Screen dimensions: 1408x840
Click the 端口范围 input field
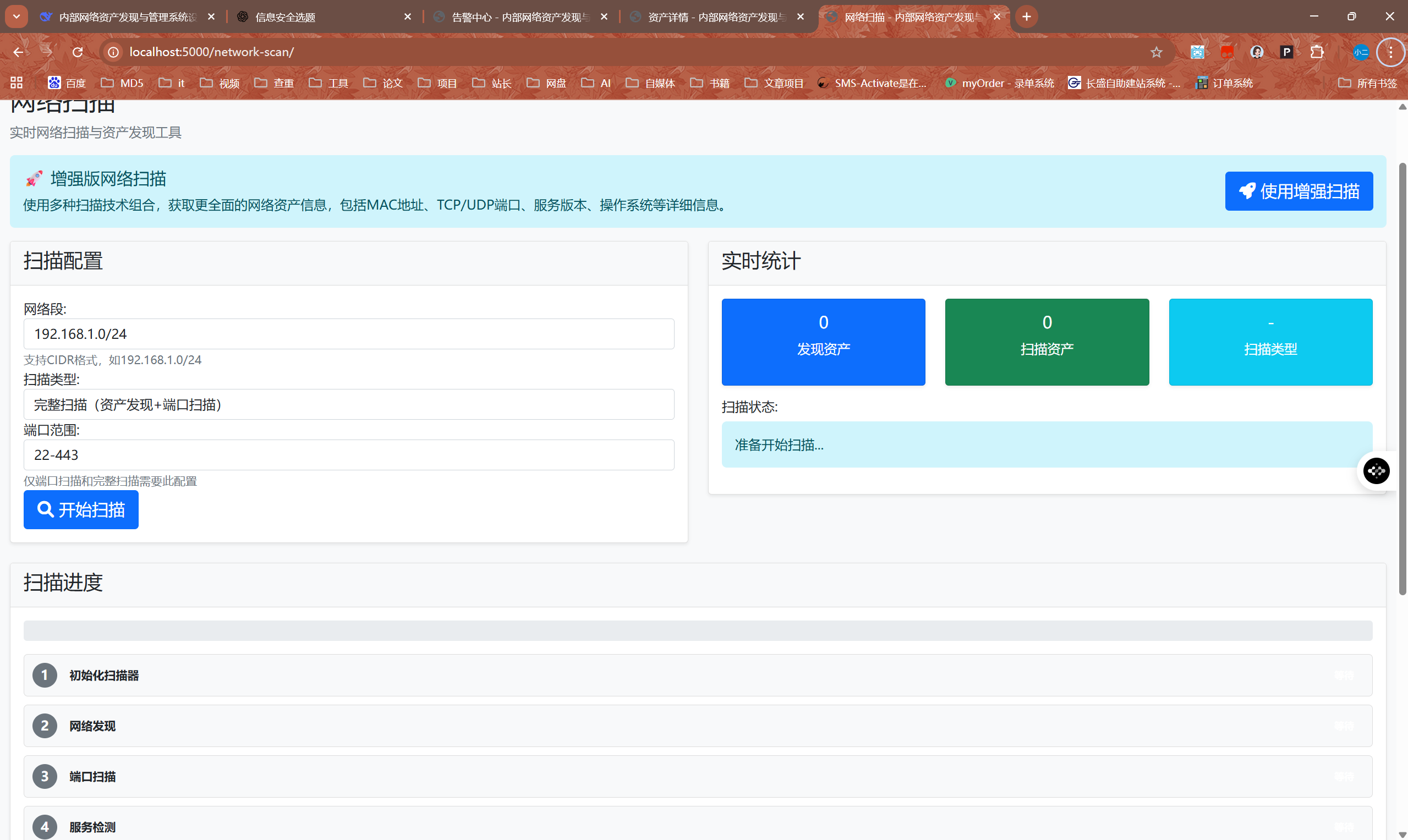tap(349, 455)
